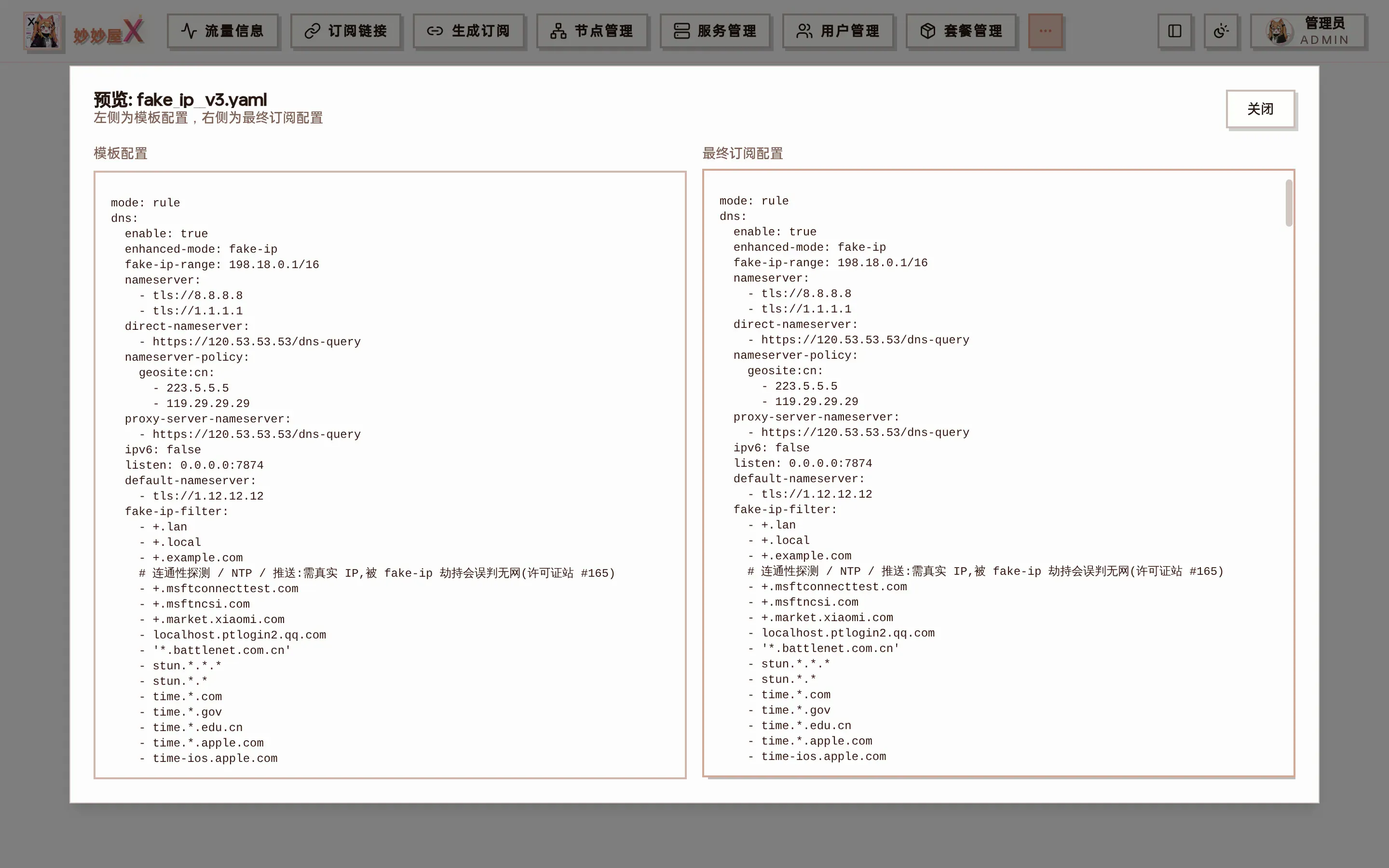The width and height of the screenshot is (1389, 868).
Task: Click 'localhost.ptlogin2.qq.com' in final config
Action: [x=848, y=633]
